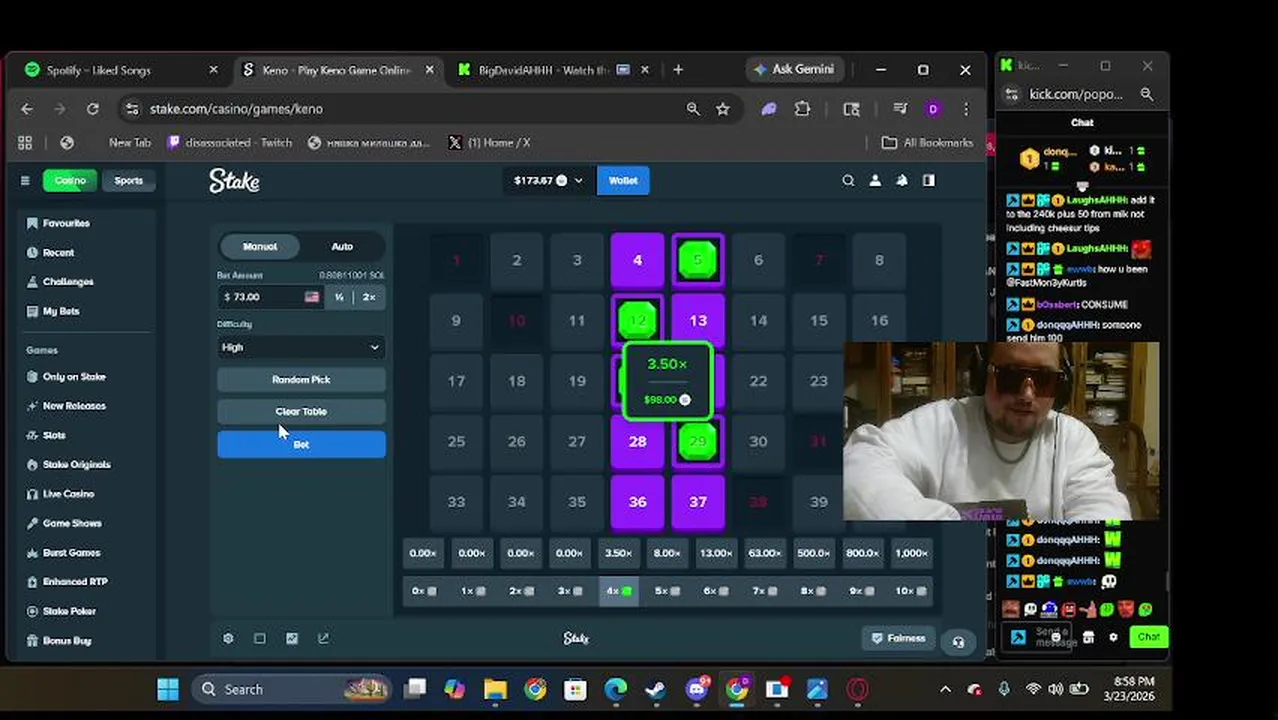Viewport: 1278px width, 720px height.
Task: Open Chrome's three-dot menu
Action: point(966,109)
